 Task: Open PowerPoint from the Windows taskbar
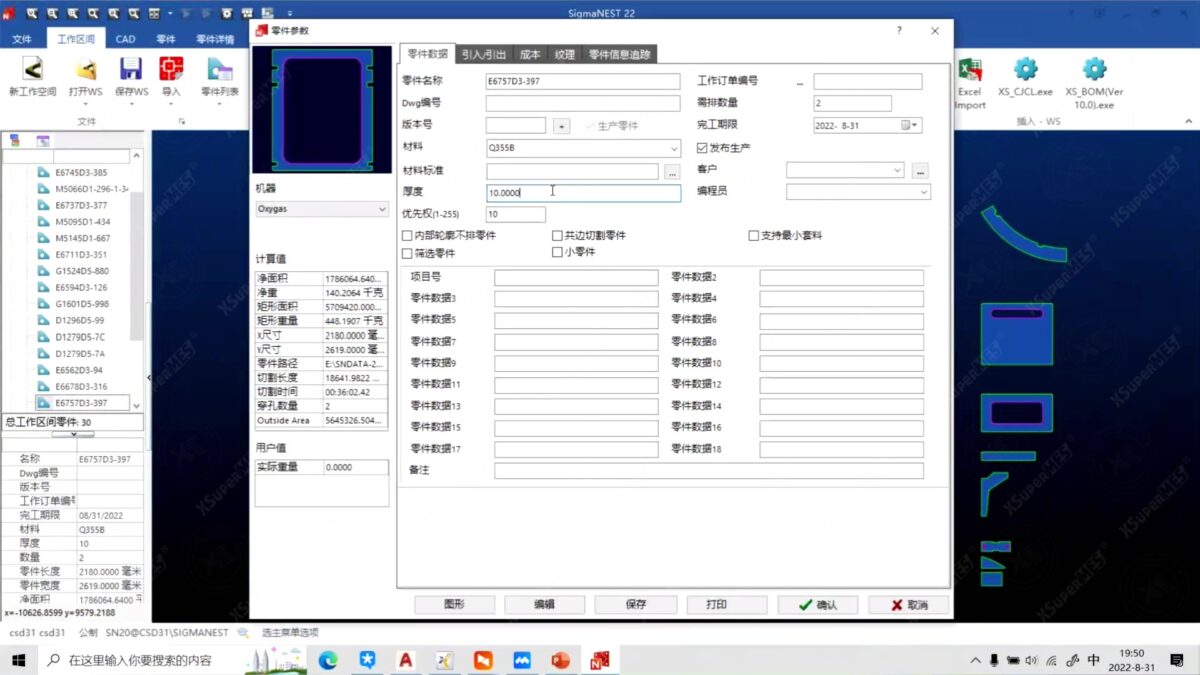(x=560, y=660)
